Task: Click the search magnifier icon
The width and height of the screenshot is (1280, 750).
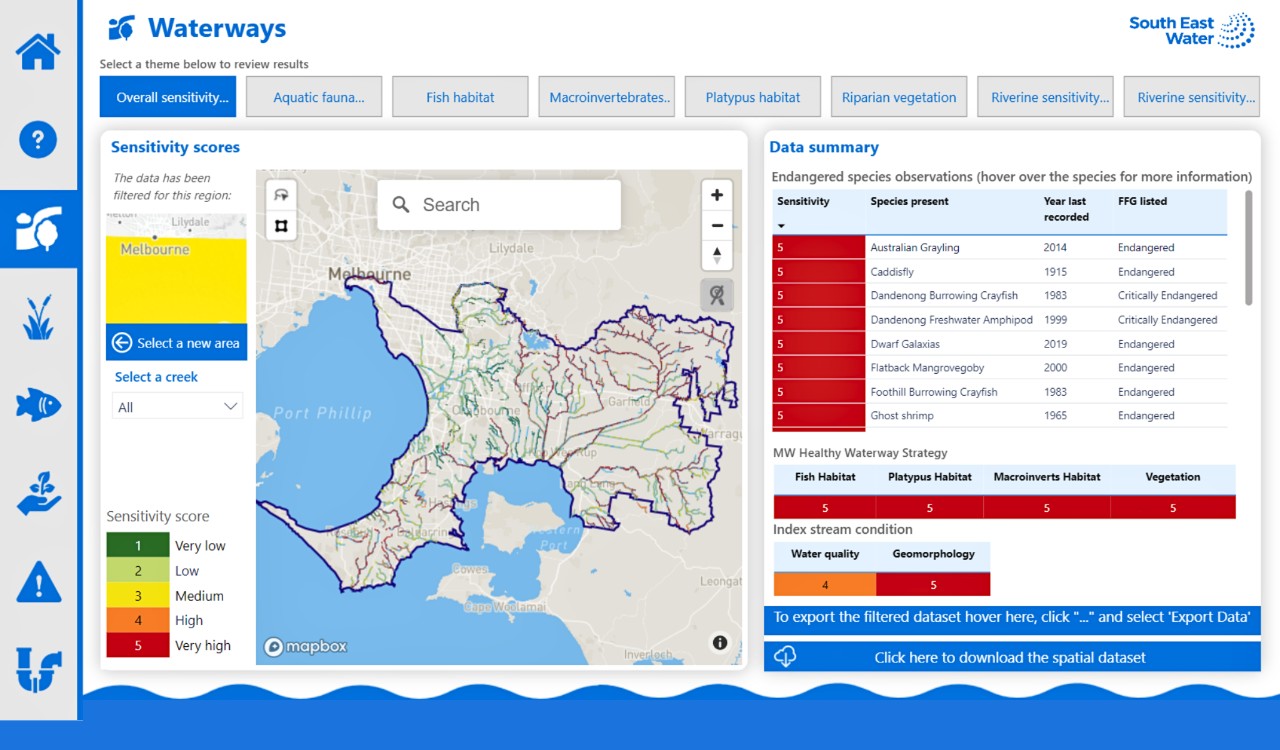Action: tap(401, 205)
